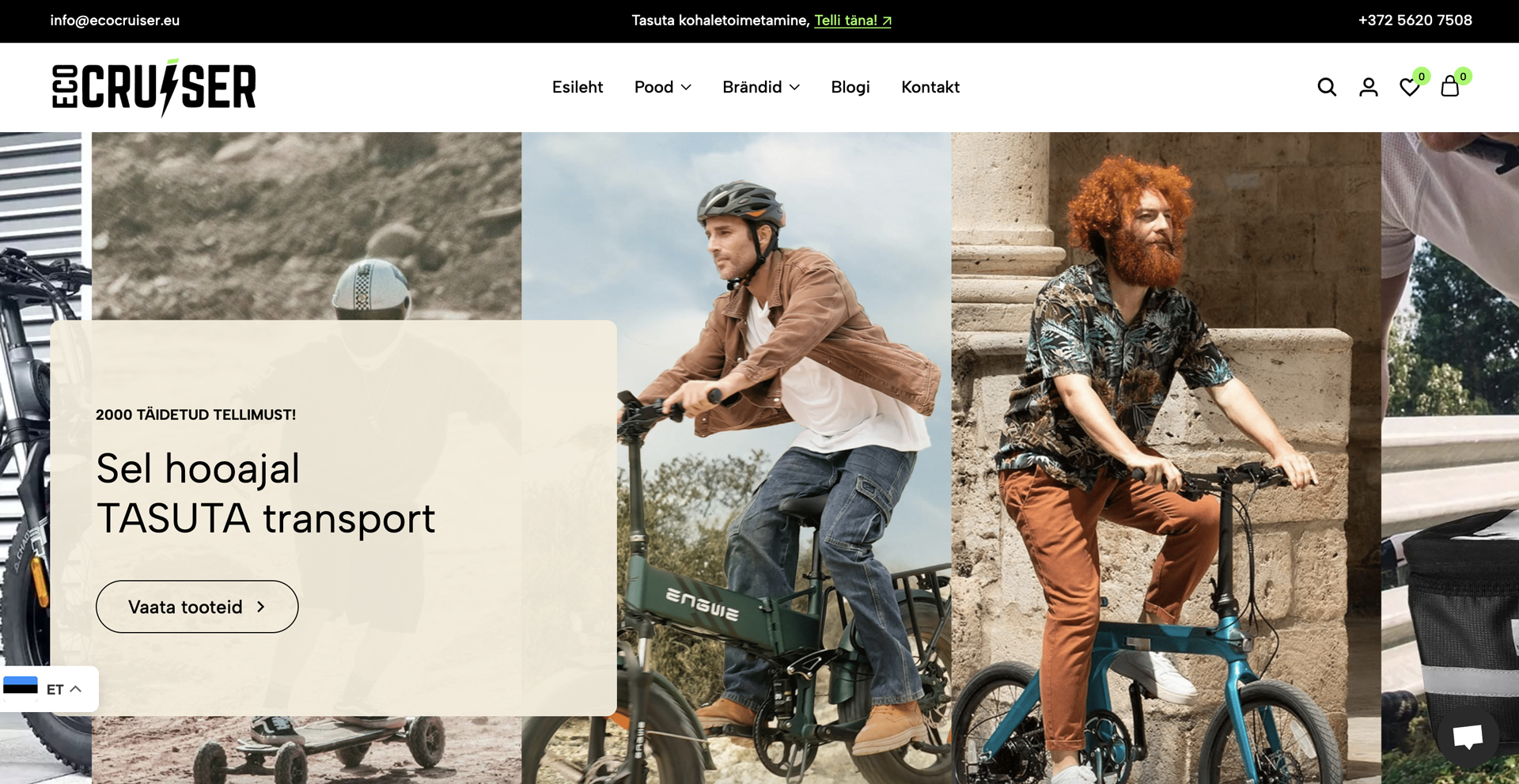The height and width of the screenshot is (784, 1519).
Task: Open the wishlist heart icon
Action: (x=1409, y=87)
